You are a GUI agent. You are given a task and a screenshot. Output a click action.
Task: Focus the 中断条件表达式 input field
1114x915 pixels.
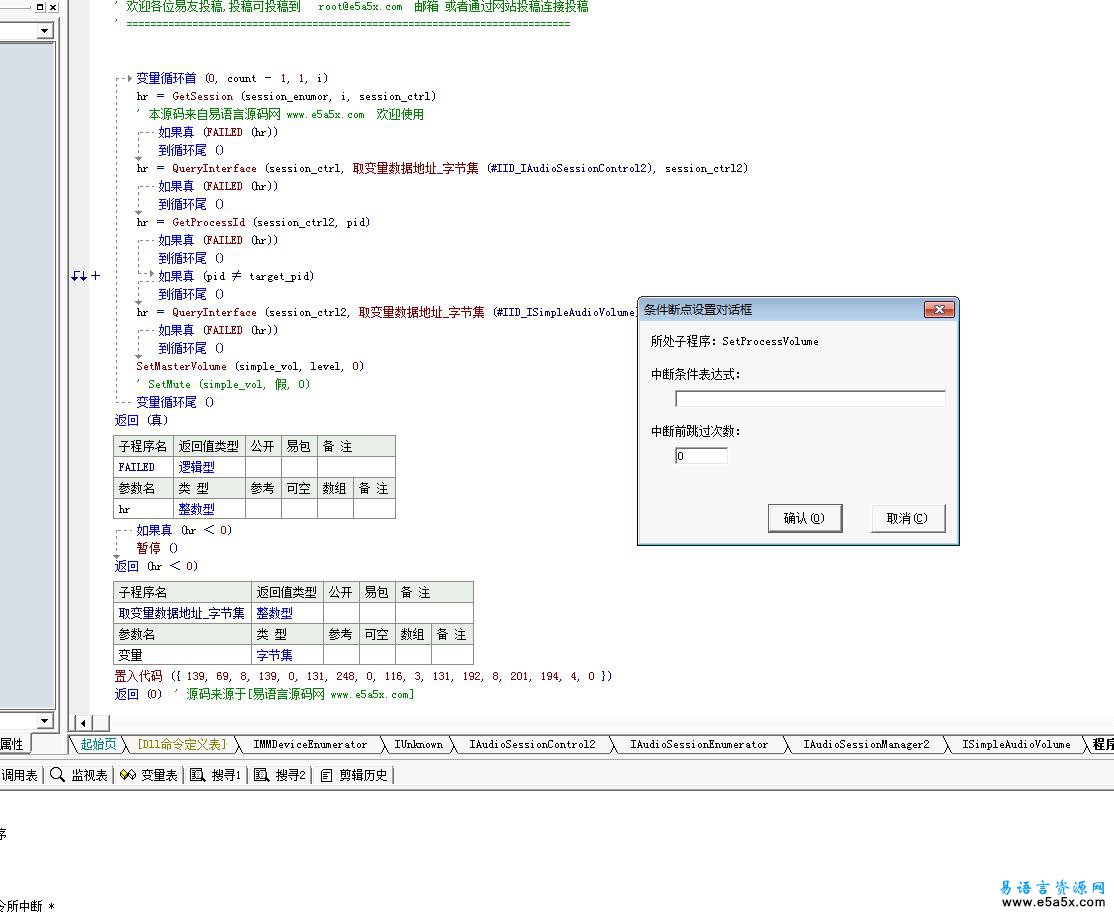(x=810, y=399)
